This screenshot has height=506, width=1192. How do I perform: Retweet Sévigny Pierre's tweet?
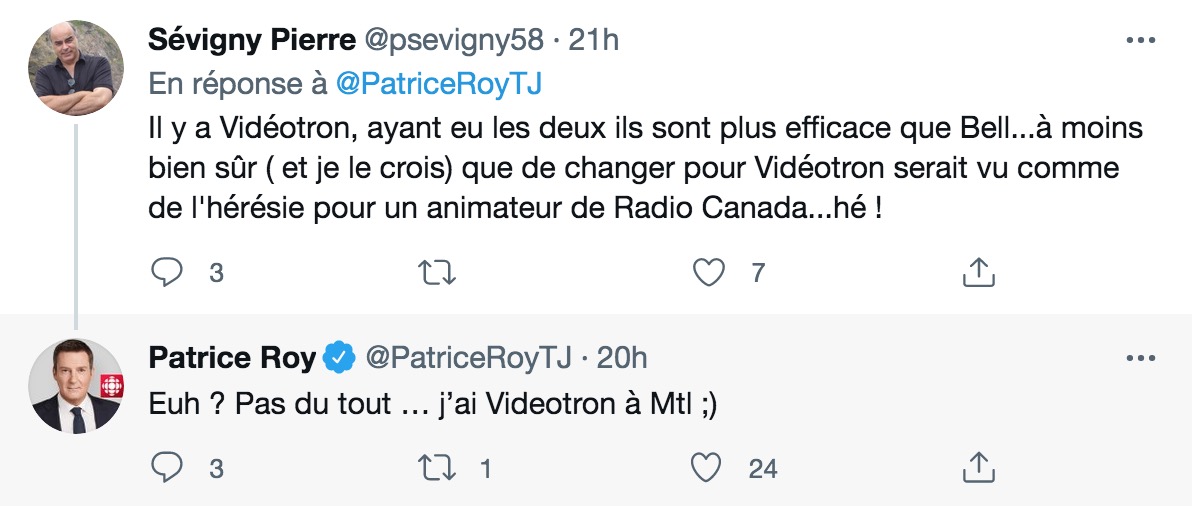(x=438, y=272)
